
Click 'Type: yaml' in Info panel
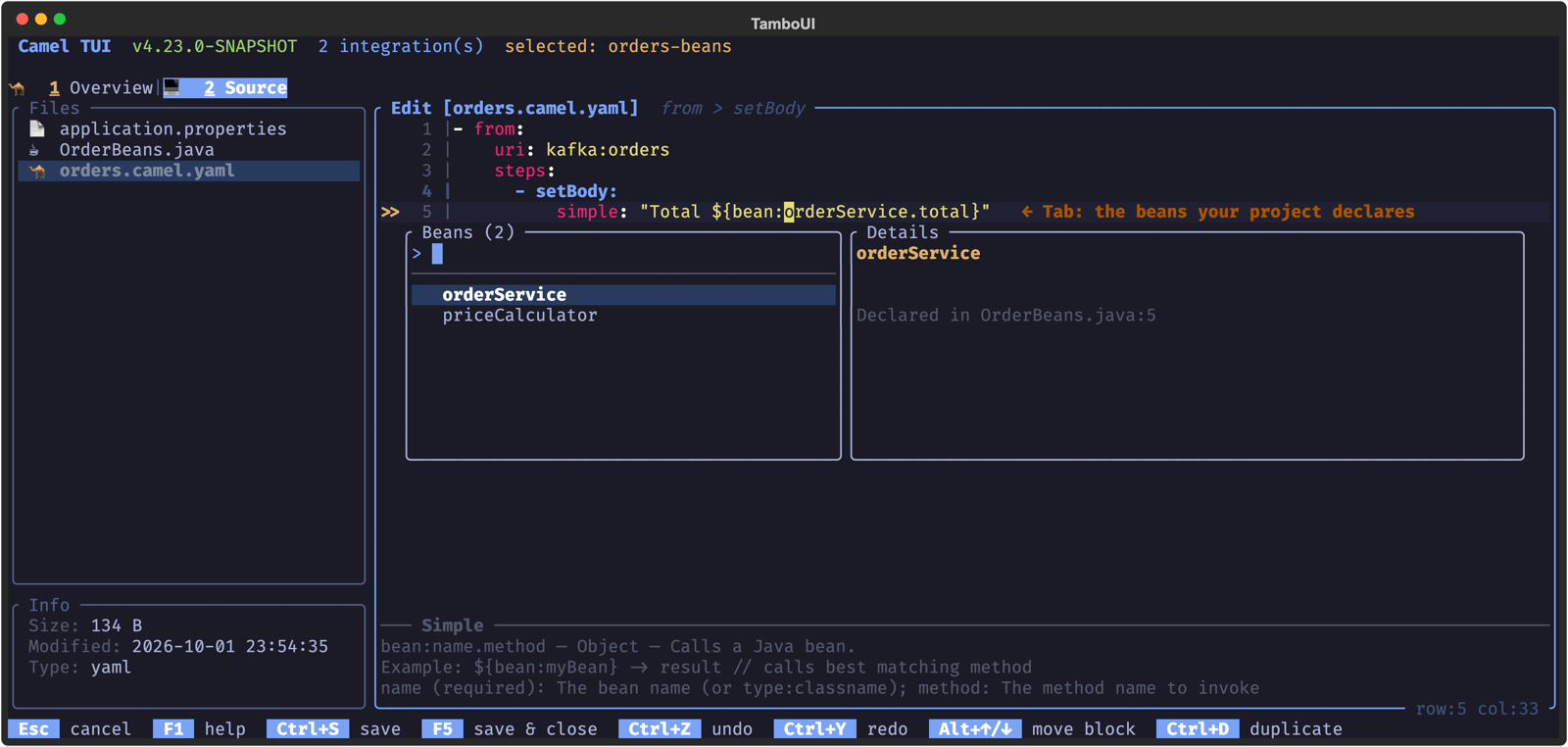pos(79,668)
